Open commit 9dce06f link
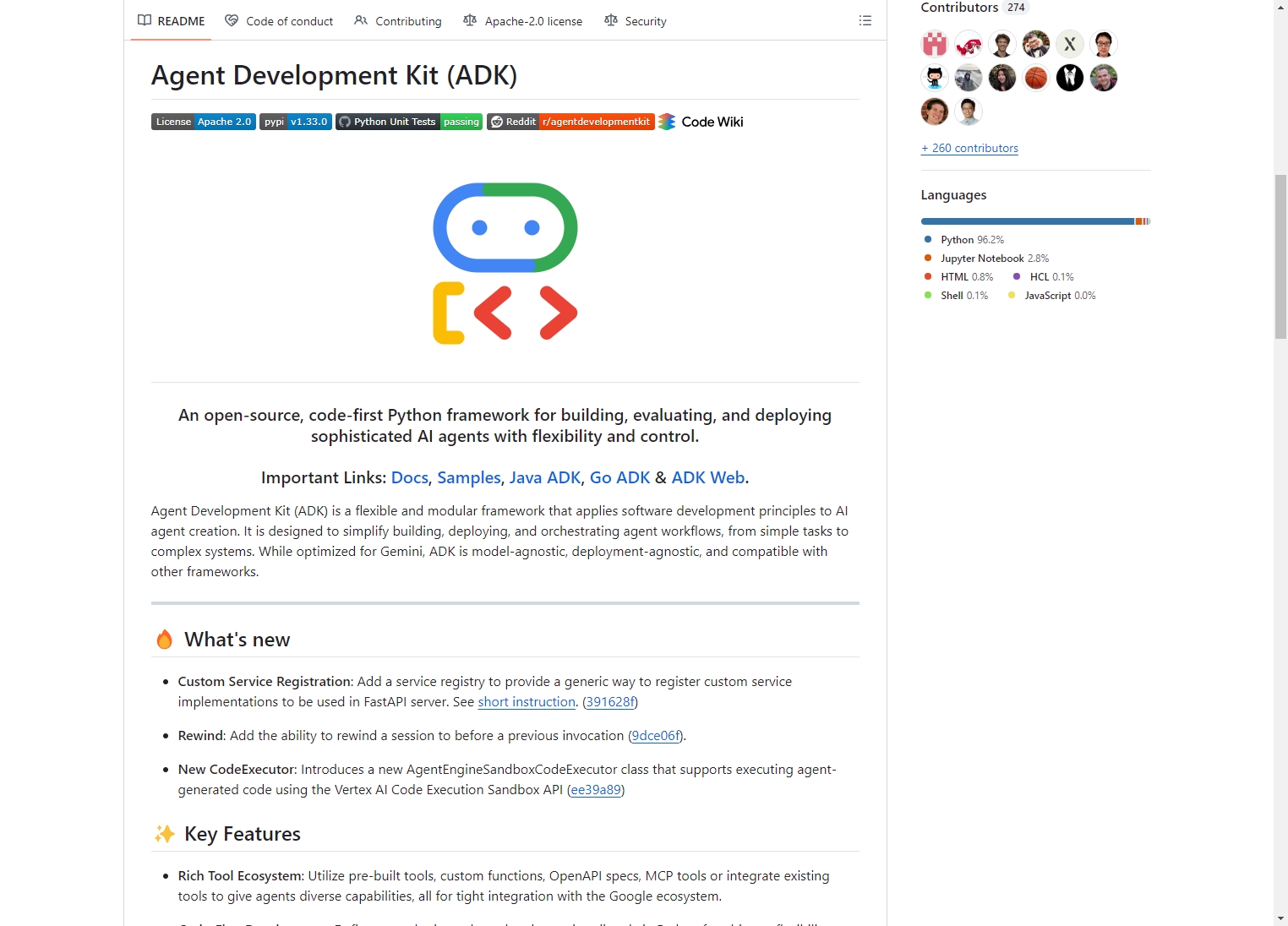Viewport: 1288px width, 926px height. 656,736
